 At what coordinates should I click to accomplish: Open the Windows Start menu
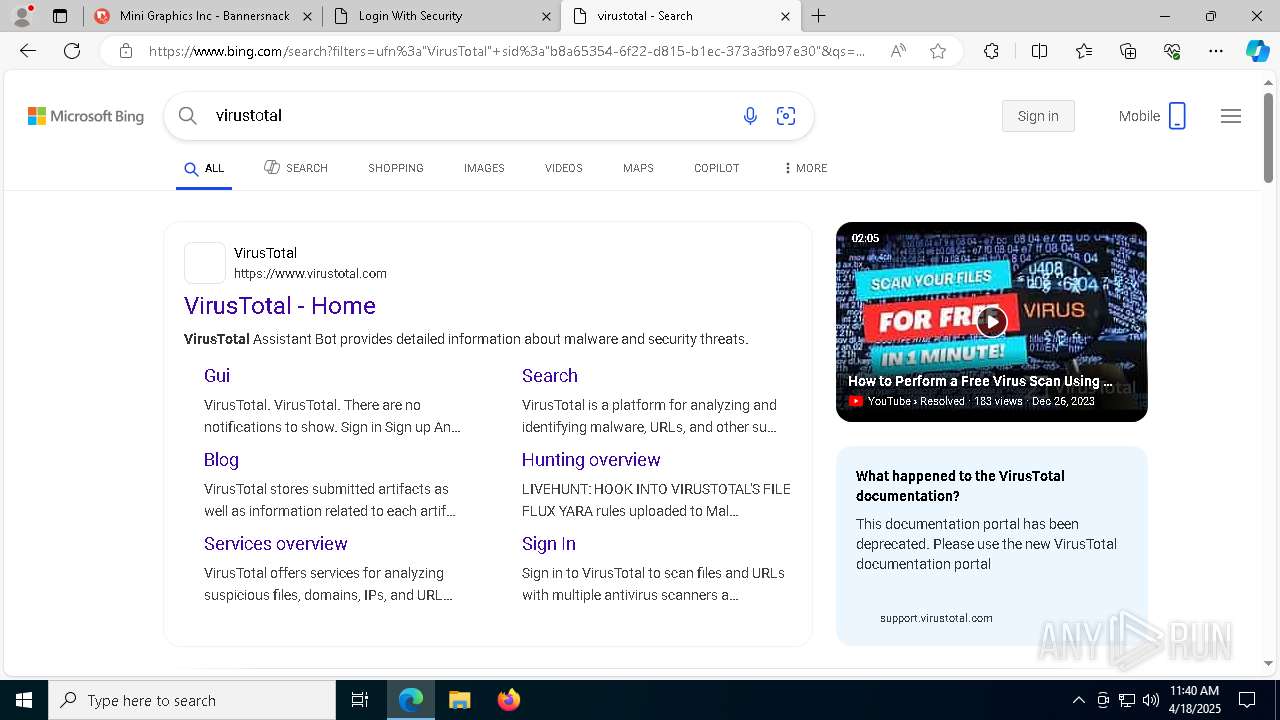24,700
